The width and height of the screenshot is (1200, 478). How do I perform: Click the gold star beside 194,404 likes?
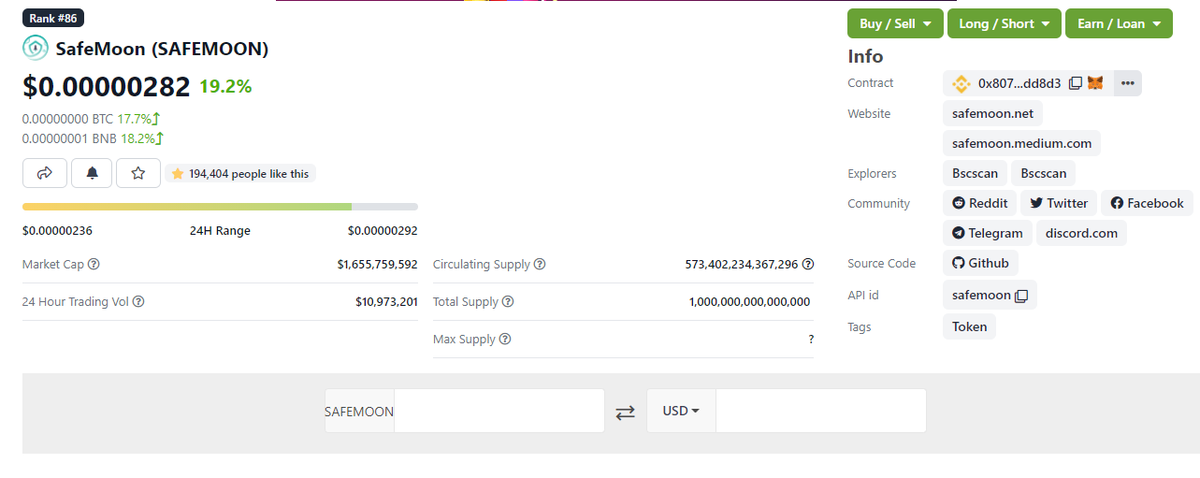tap(177, 174)
